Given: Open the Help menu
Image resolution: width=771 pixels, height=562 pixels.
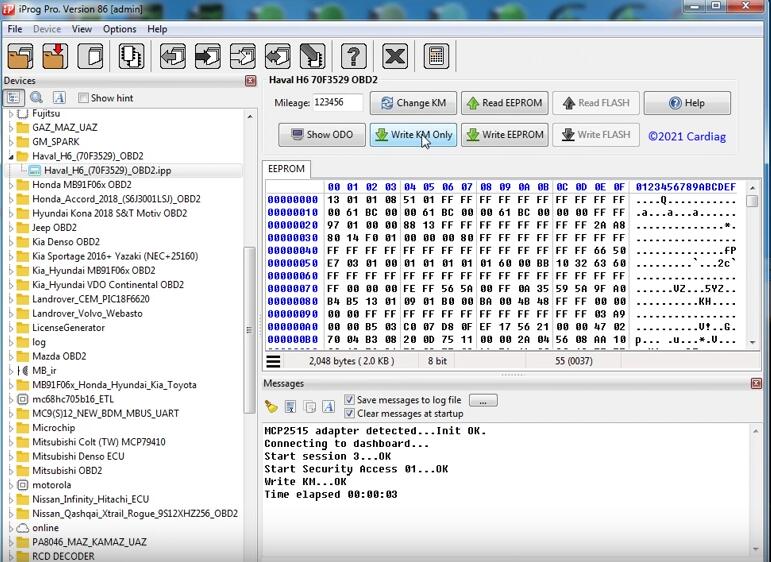Looking at the screenshot, I should click(157, 29).
